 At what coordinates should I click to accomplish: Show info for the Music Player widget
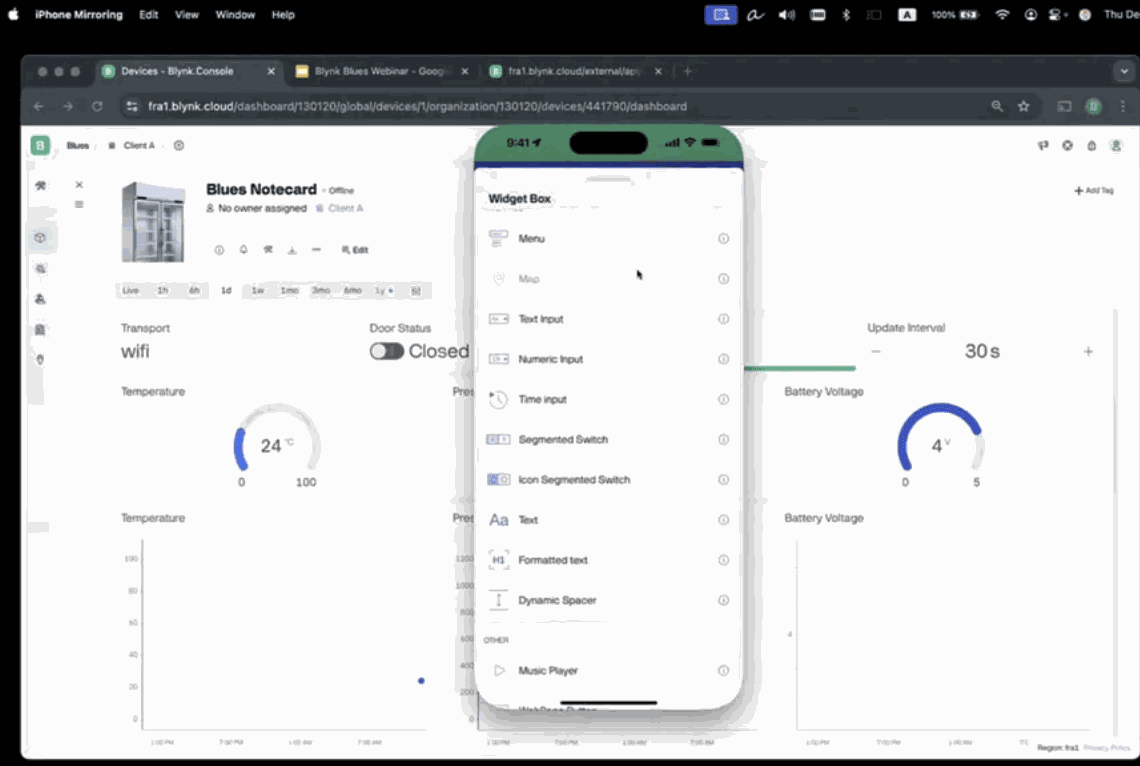coord(723,671)
